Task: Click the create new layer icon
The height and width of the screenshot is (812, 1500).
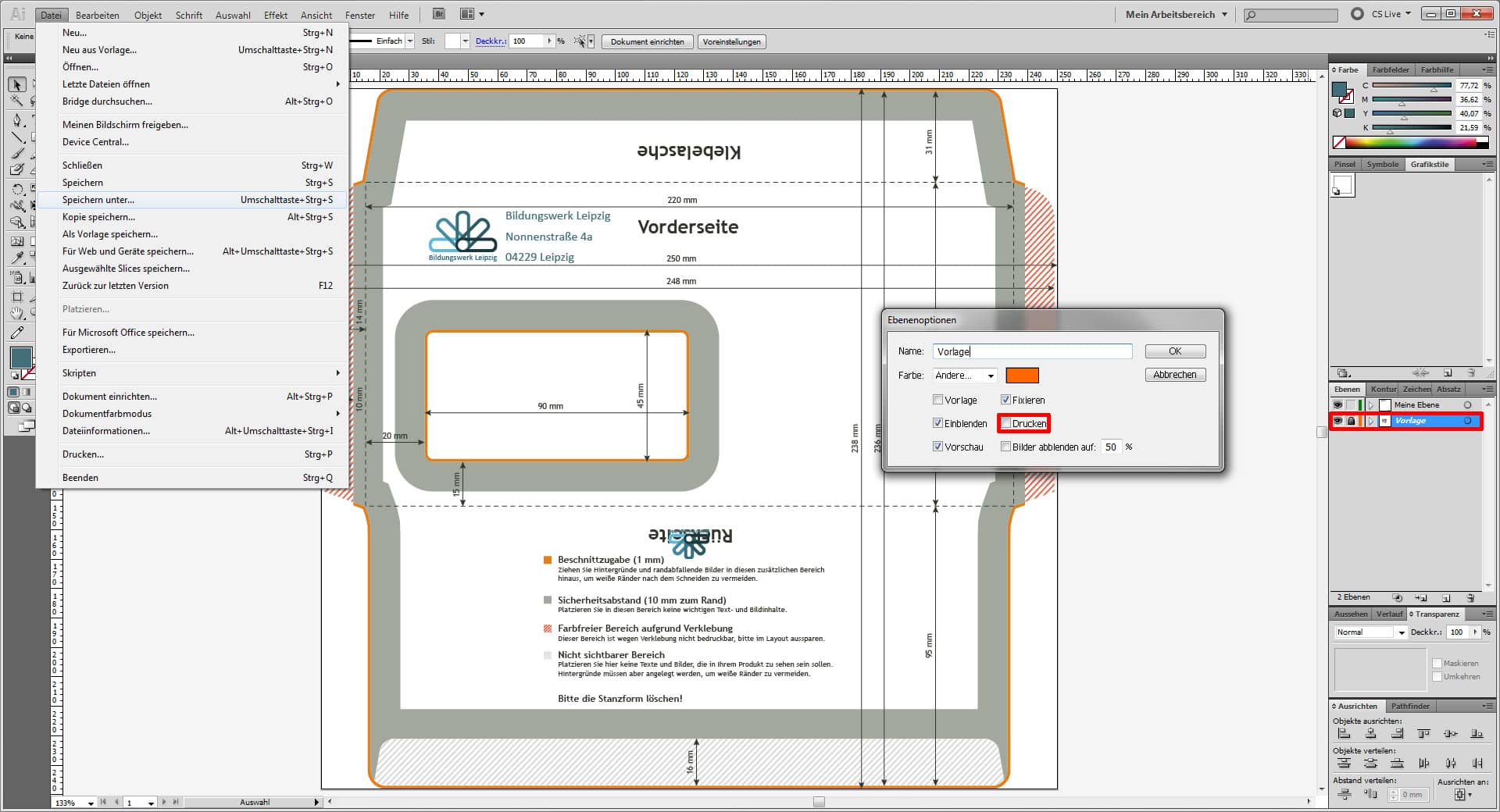Action: click(x=1446, y=598)
